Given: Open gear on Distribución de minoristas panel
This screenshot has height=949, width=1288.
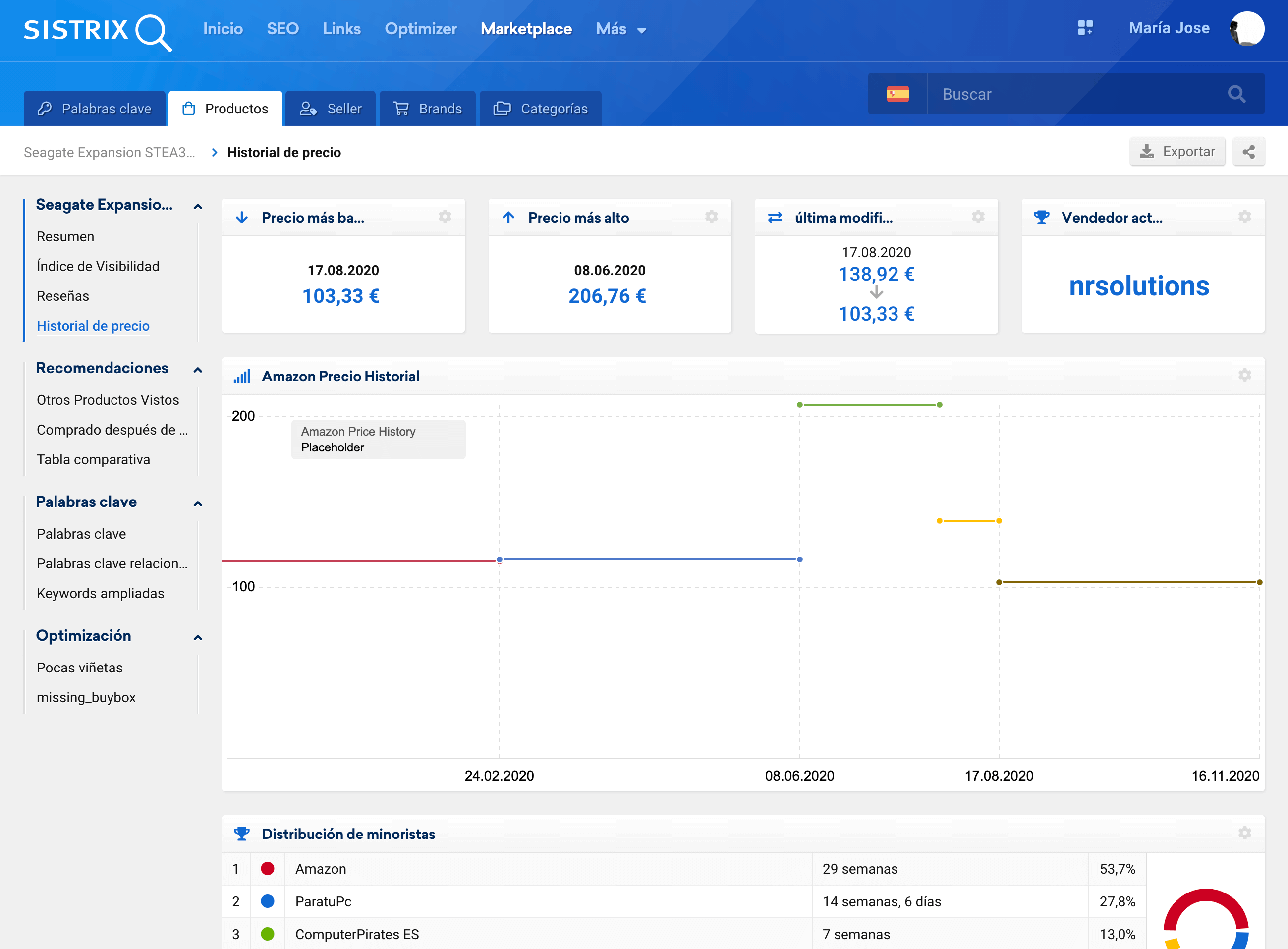Looking at the screenshot, I should pyautogui.click(x=1244, y=833).
